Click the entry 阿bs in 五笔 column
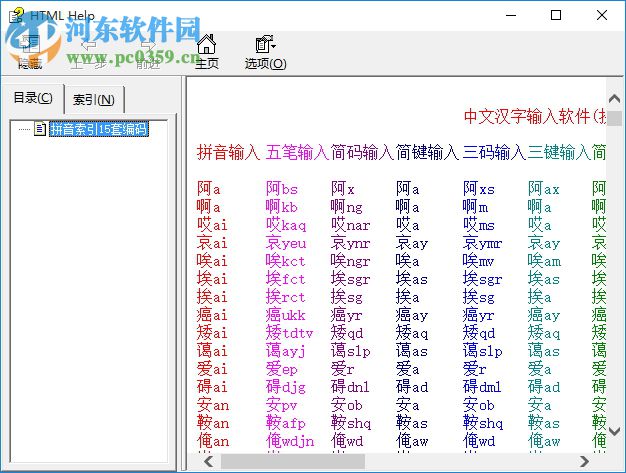The width and height of the screenshot is (626, 473). pos(282,188)
